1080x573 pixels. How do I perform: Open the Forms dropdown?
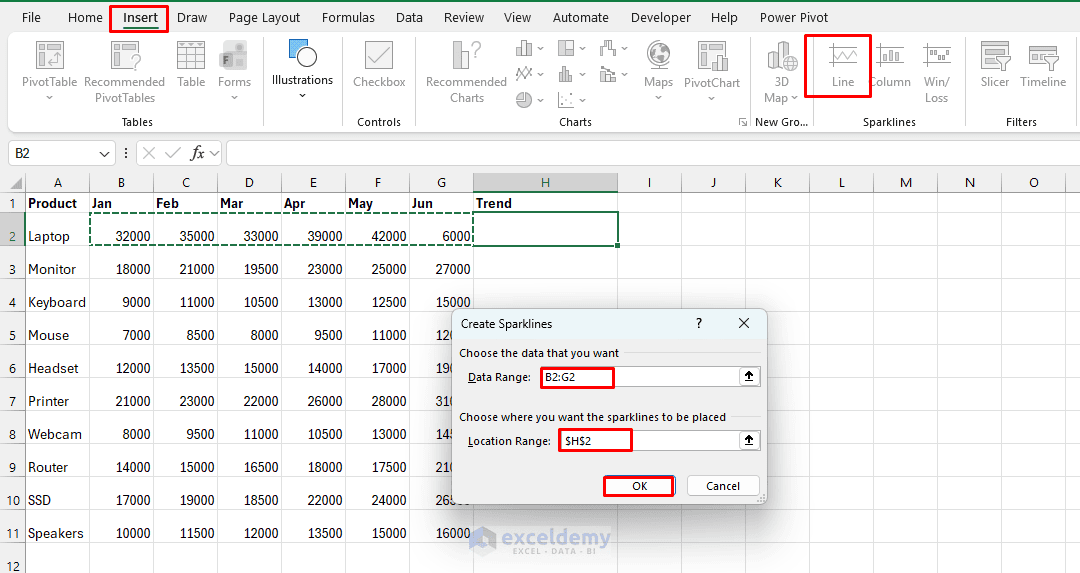click(234, 98)
